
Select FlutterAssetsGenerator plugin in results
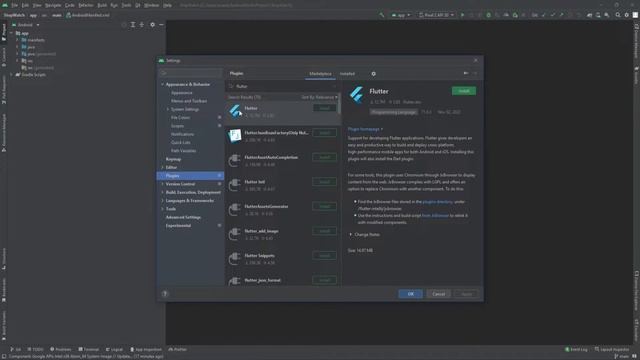282,210
